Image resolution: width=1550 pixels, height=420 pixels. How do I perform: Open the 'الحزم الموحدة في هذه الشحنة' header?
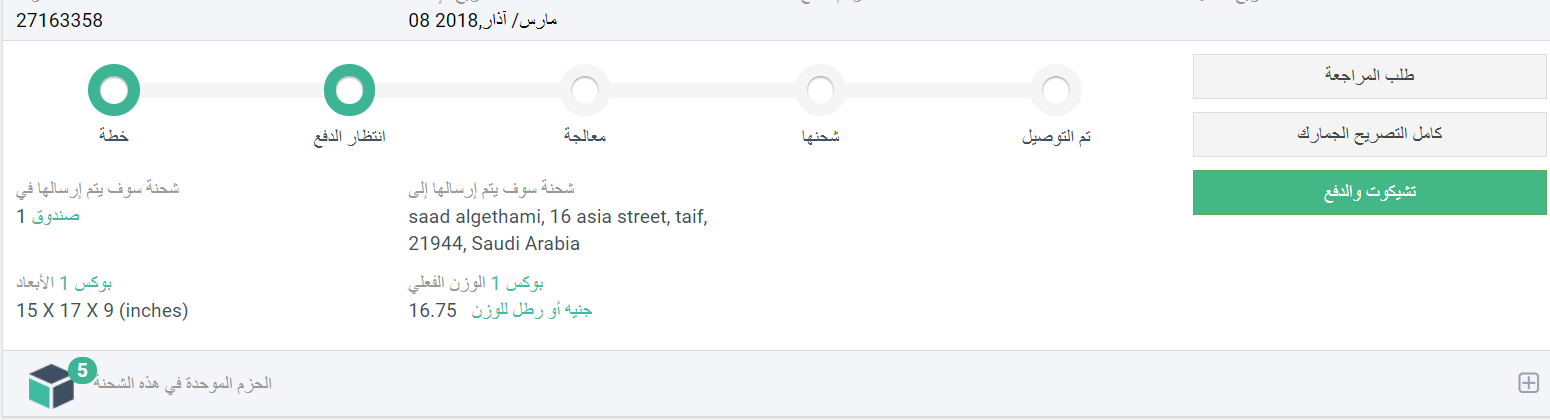(183, 384)
